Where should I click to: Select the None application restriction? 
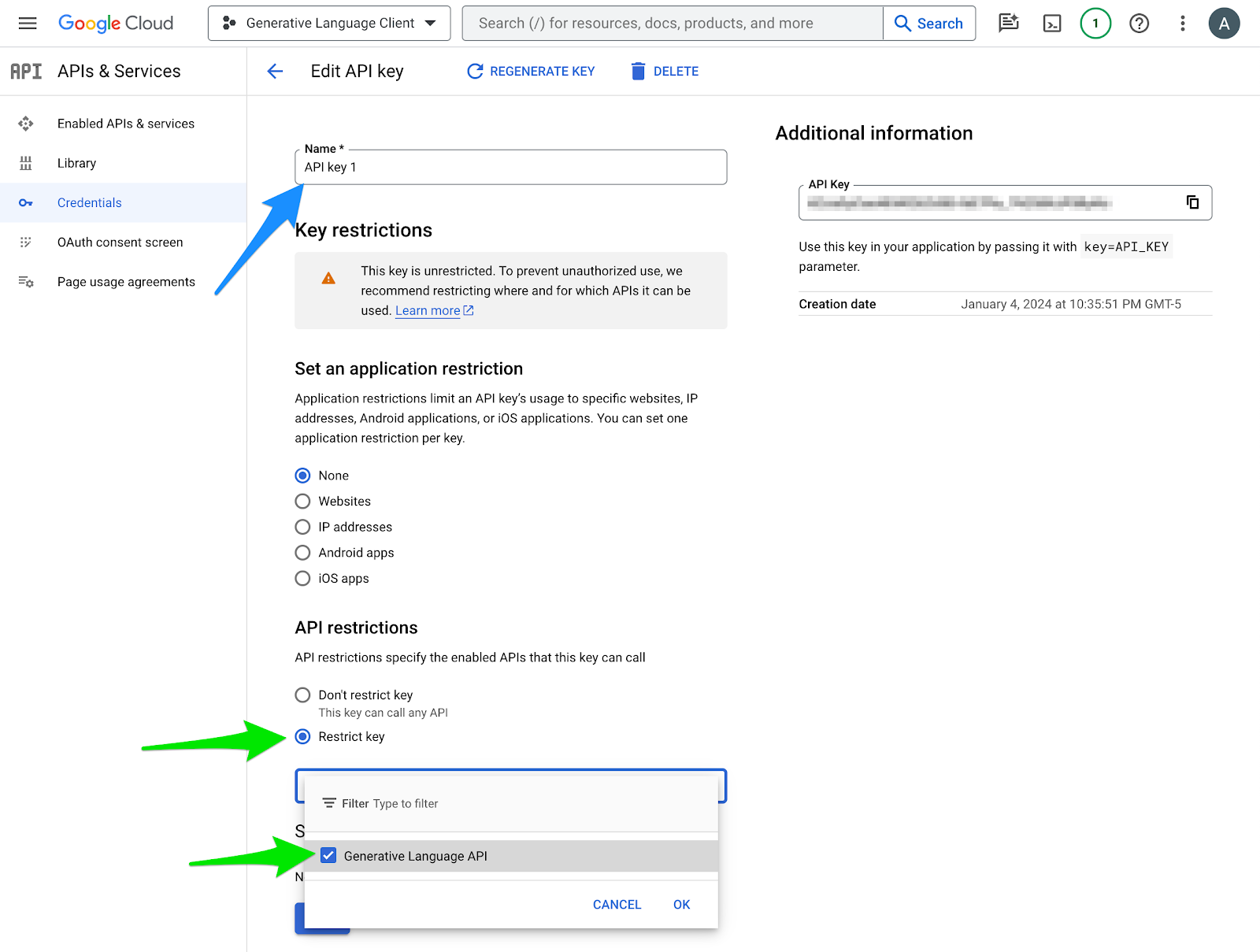pyautogui.click(x=302, y=476)
